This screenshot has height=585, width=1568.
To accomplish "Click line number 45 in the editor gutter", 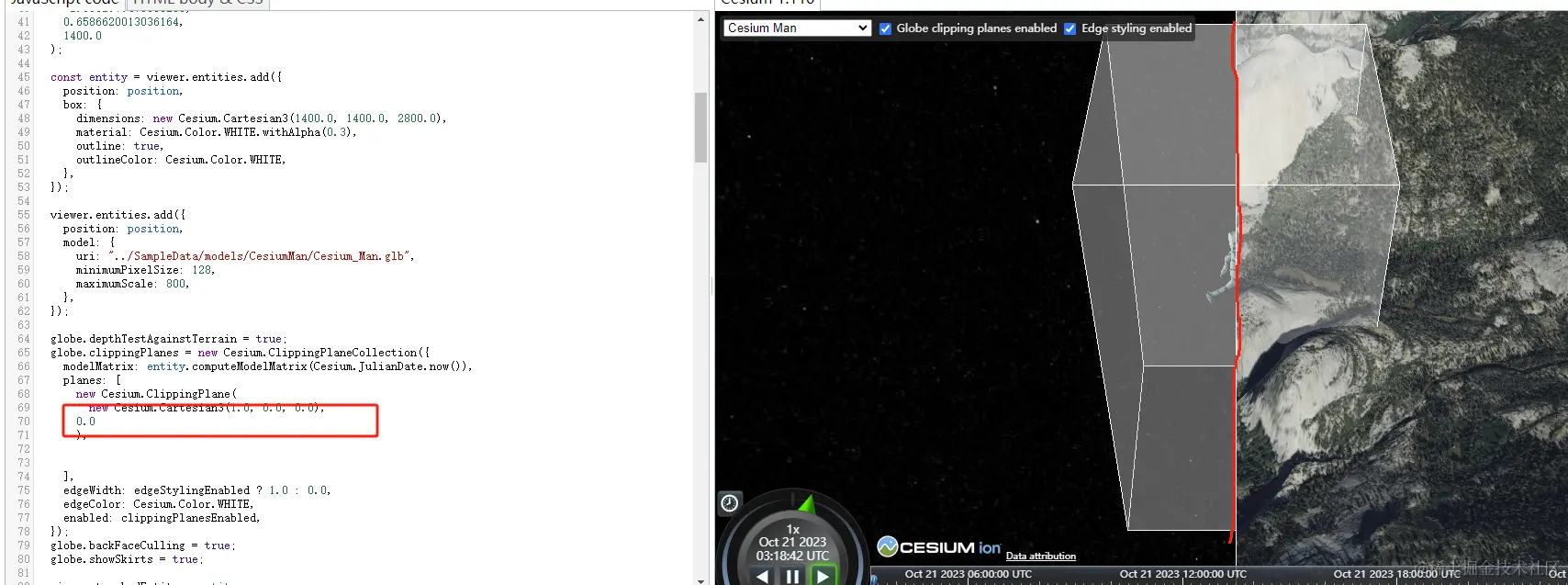I will (x=24, y=77).
